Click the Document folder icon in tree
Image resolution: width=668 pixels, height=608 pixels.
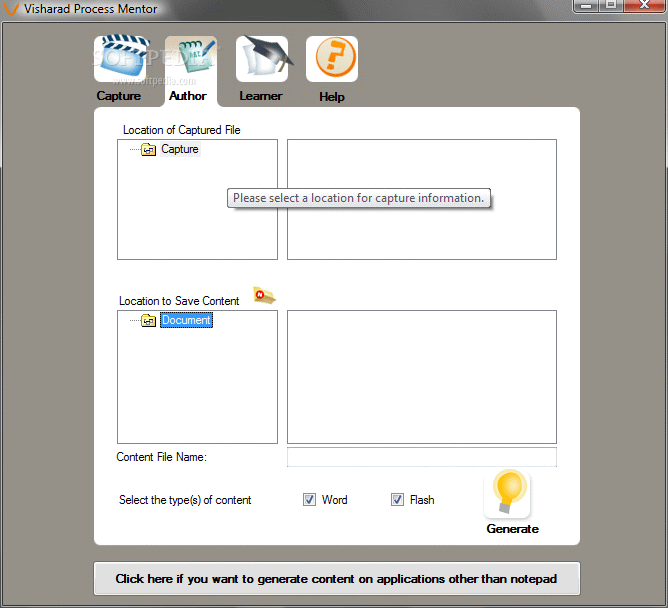tap(148, 320)
